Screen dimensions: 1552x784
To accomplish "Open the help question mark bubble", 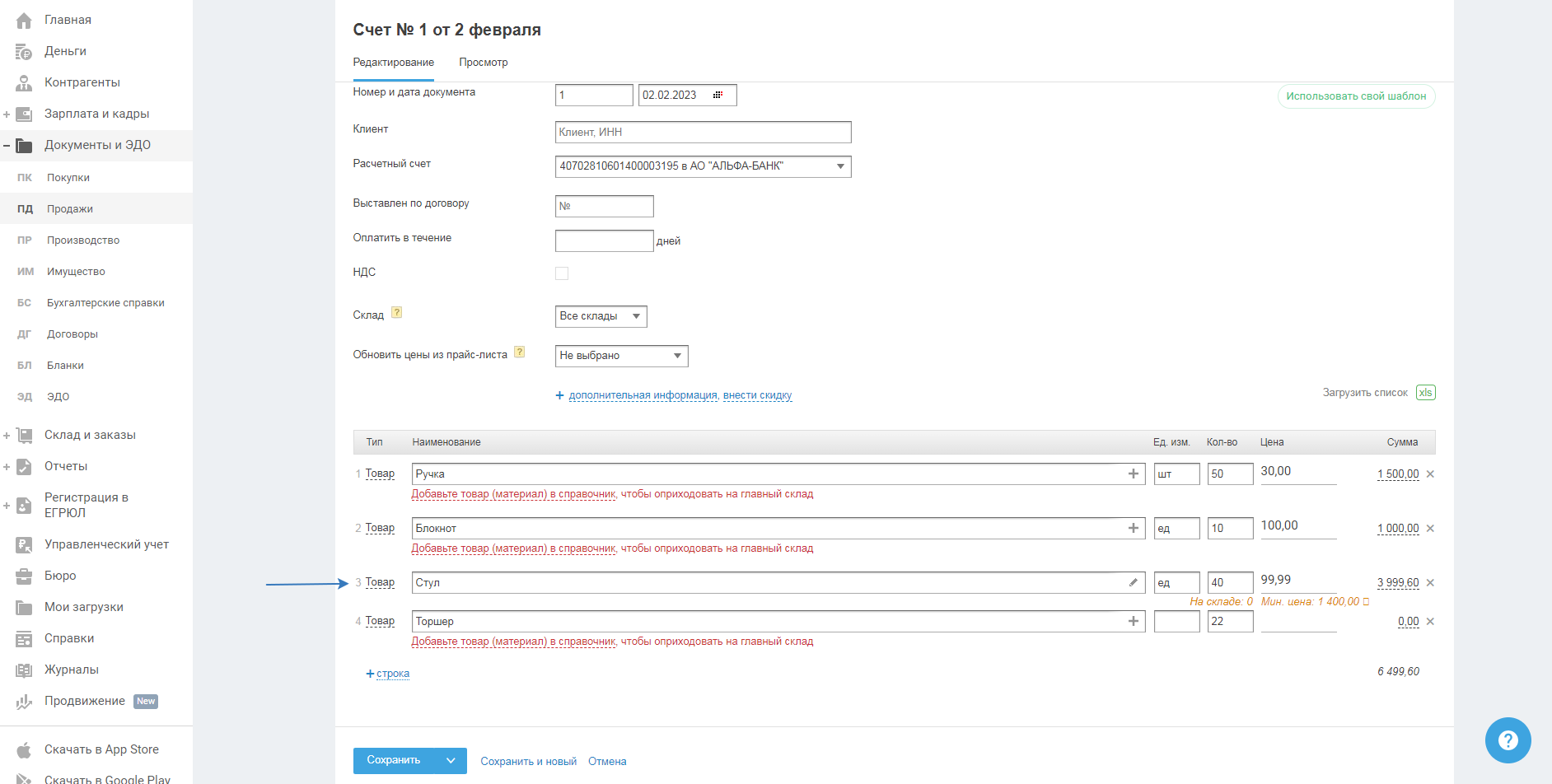I will 1508,740.
